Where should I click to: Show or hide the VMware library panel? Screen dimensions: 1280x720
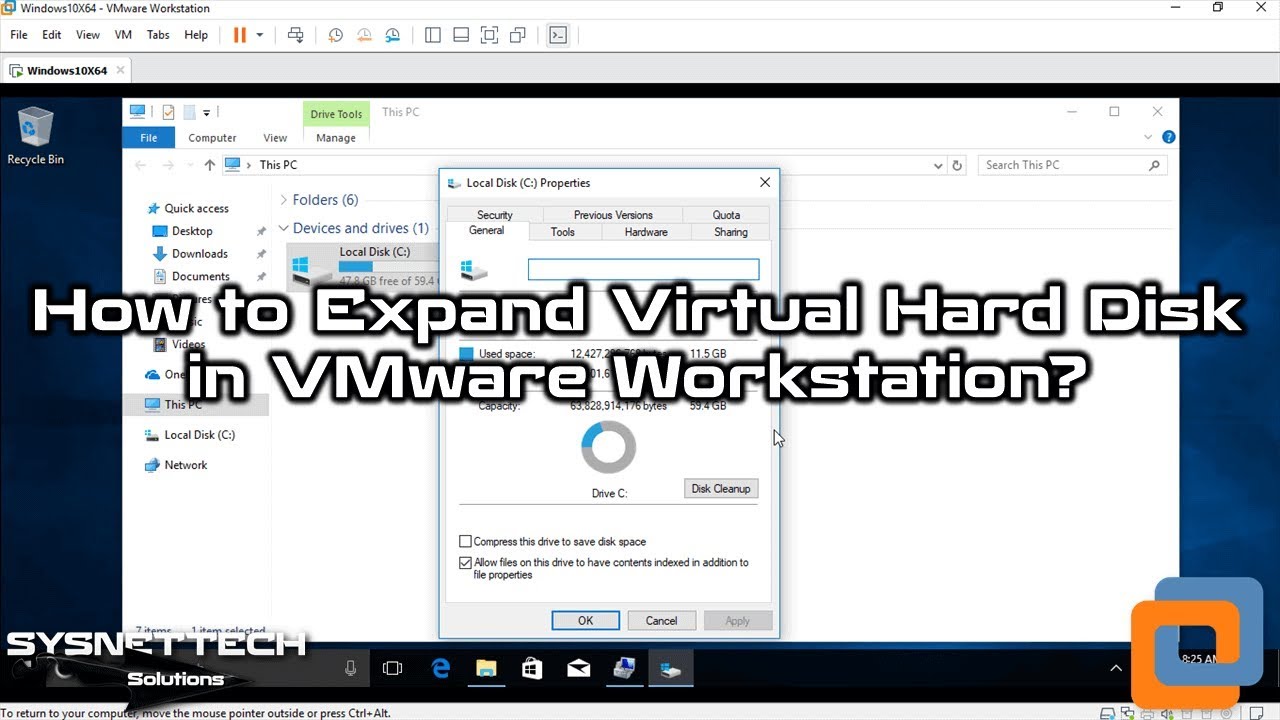pyautogui.click(x=433, y=34)
